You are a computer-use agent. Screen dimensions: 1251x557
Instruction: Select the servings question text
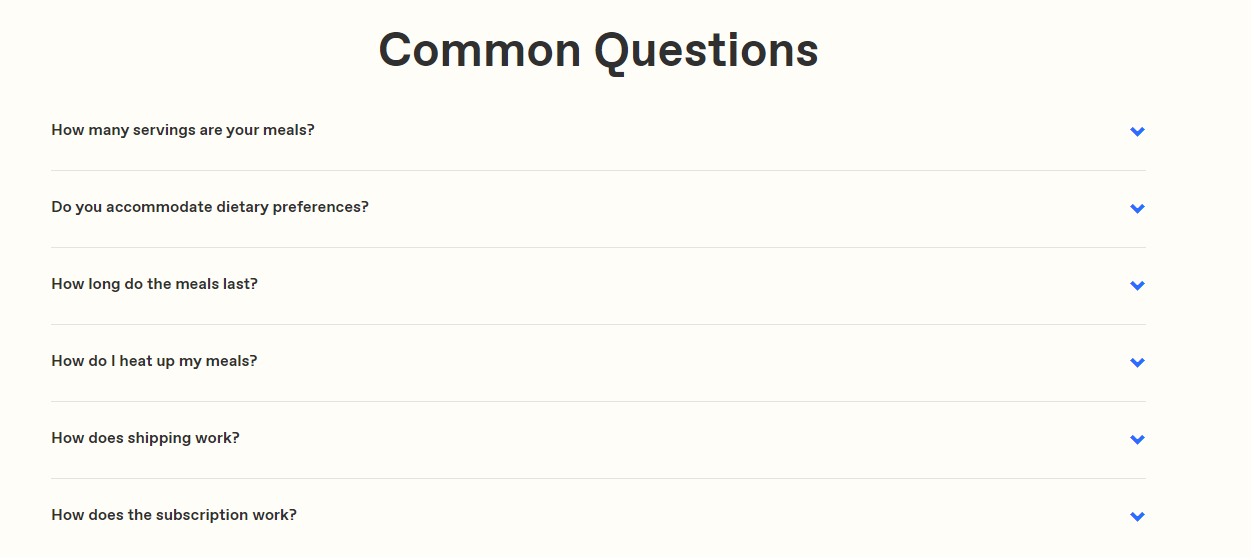pos(183,130)
